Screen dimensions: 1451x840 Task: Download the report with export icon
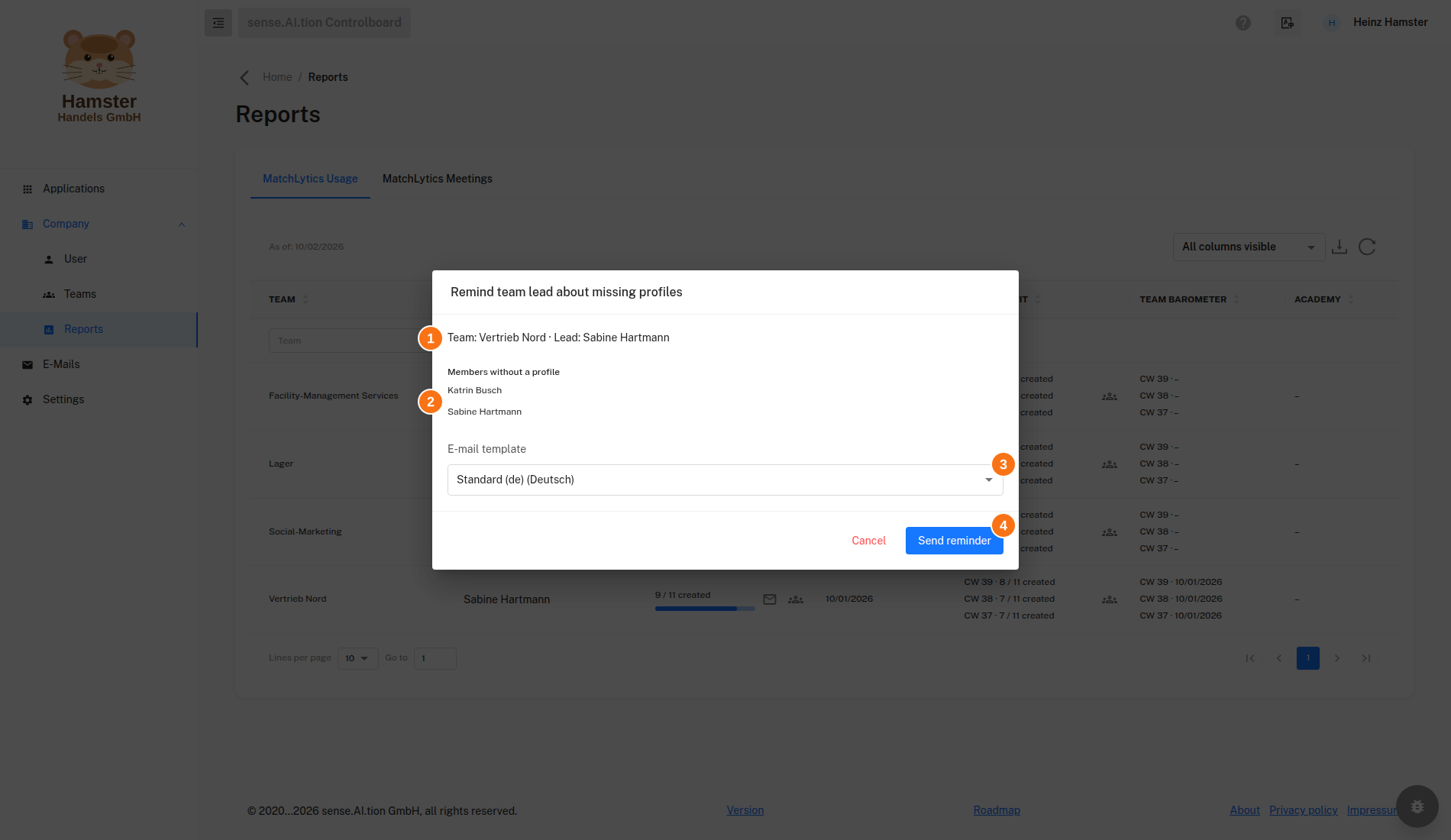coord(1340,247)
